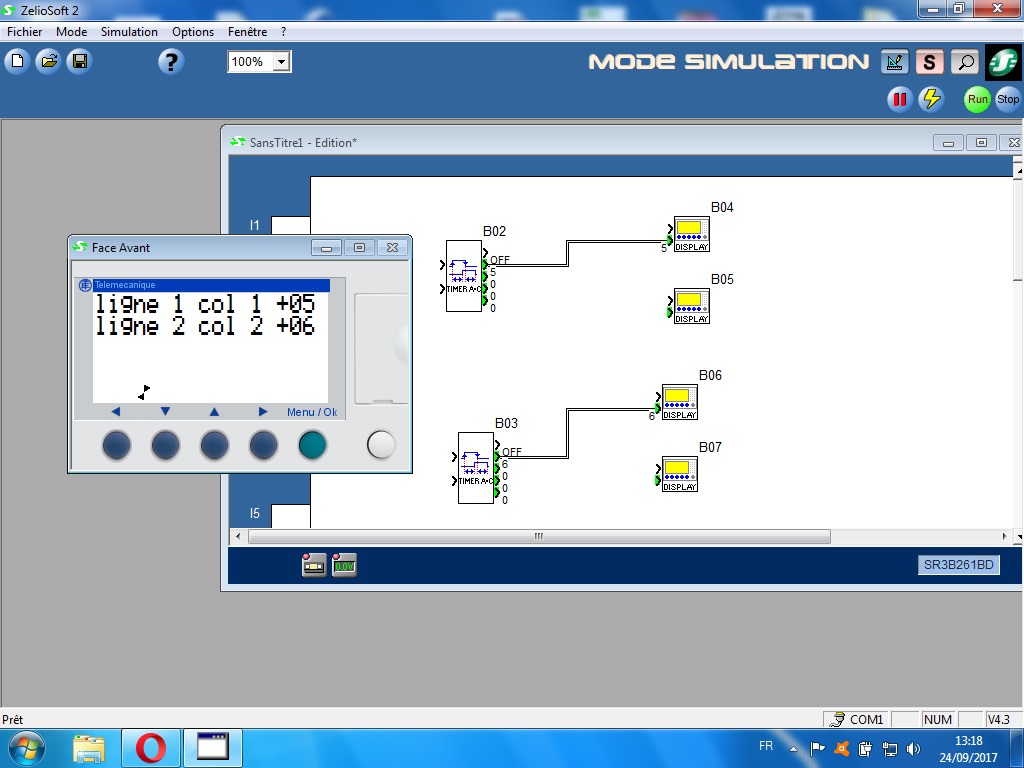Open the Fenêtre menu
Viewport: 1024px width, 768px height.
point(247,32)
